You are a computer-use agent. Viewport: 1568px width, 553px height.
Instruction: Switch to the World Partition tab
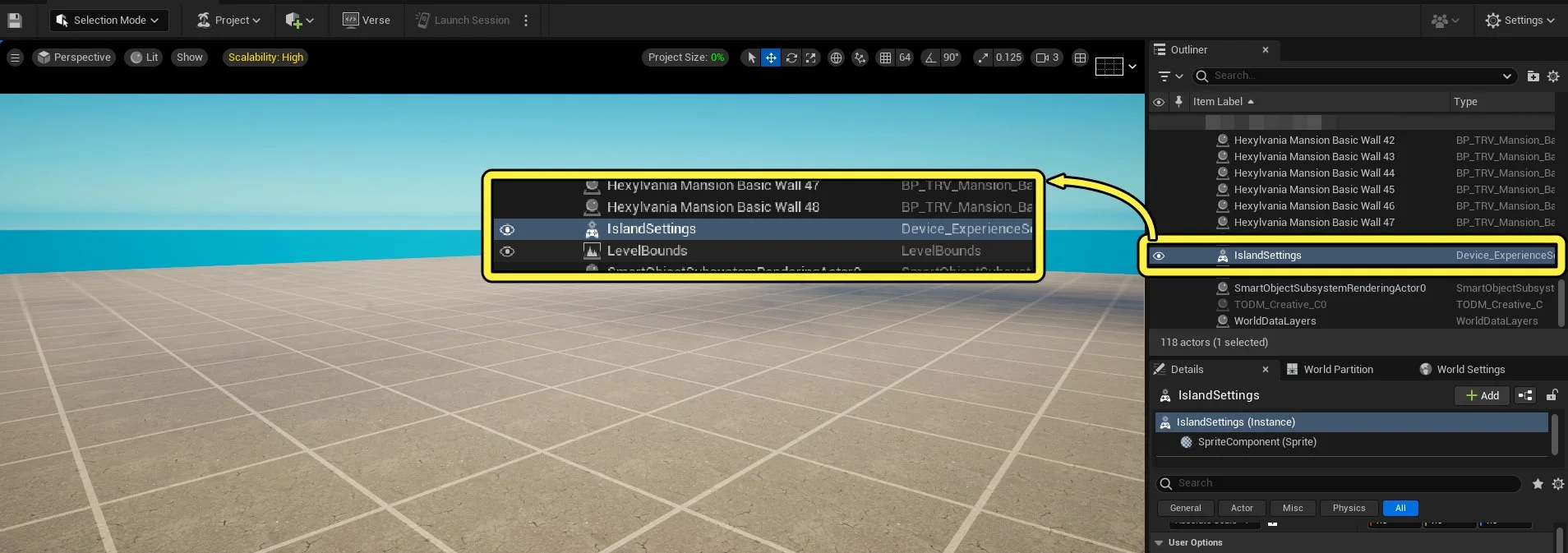point(1330,370)
